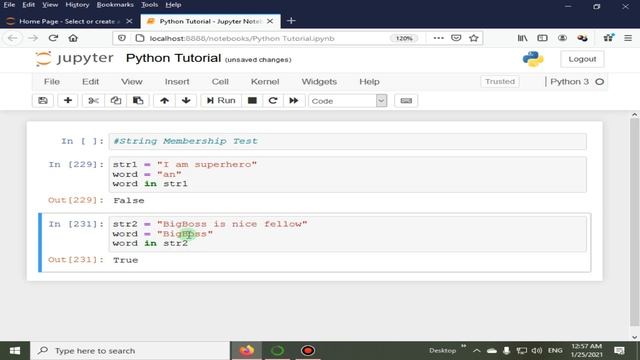Open Firefox from the Windows taskbar
This screenshot has width=640, height=360.
point(247,351)
